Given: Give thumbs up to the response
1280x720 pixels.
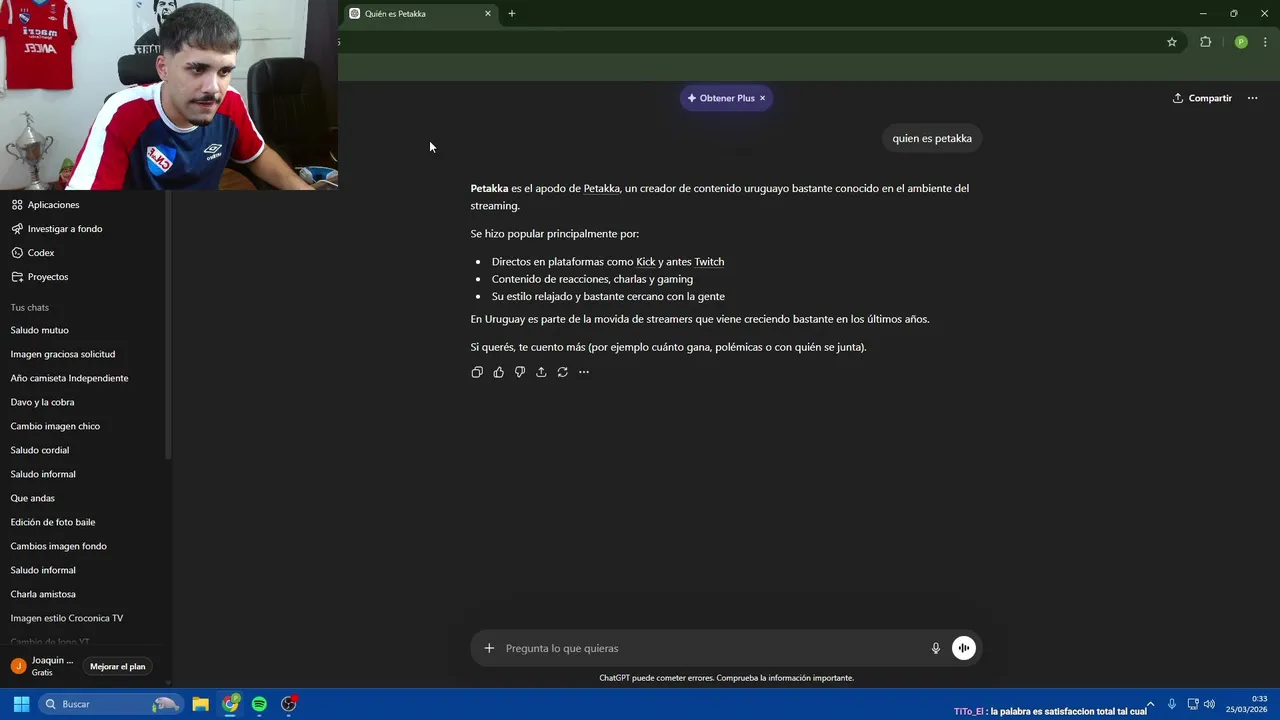Looking at the screenshot, I should 499,372.
